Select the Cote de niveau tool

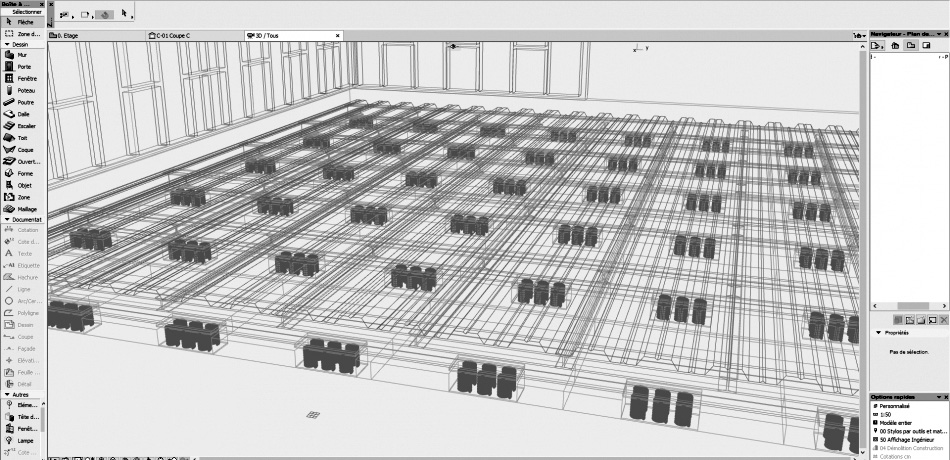pyautogui.click(x=22, y=242)
